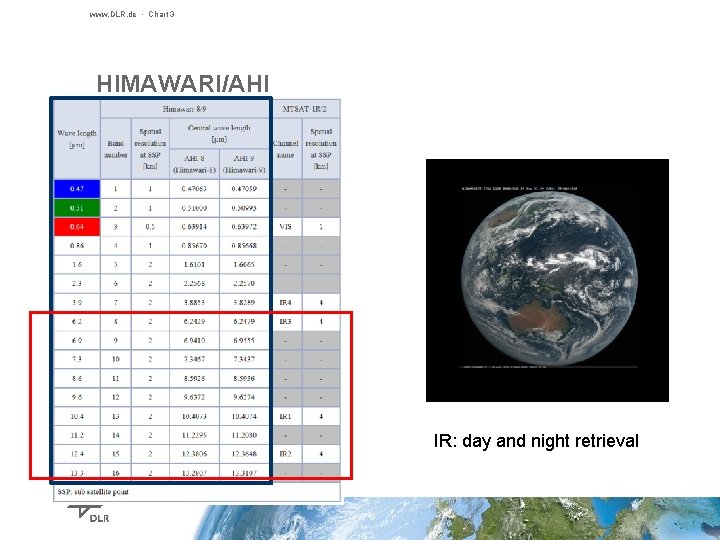Click the 1.6 wave length cell
Image resolution: width=720 pixels, height=540 pixels.
(77, 264)
